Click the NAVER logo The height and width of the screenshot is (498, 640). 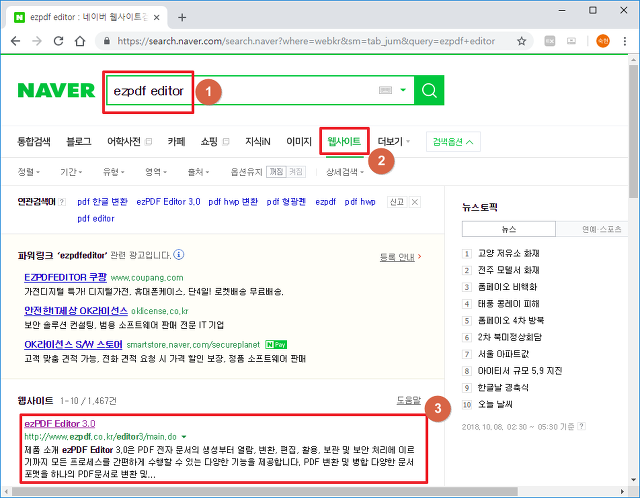56,90
